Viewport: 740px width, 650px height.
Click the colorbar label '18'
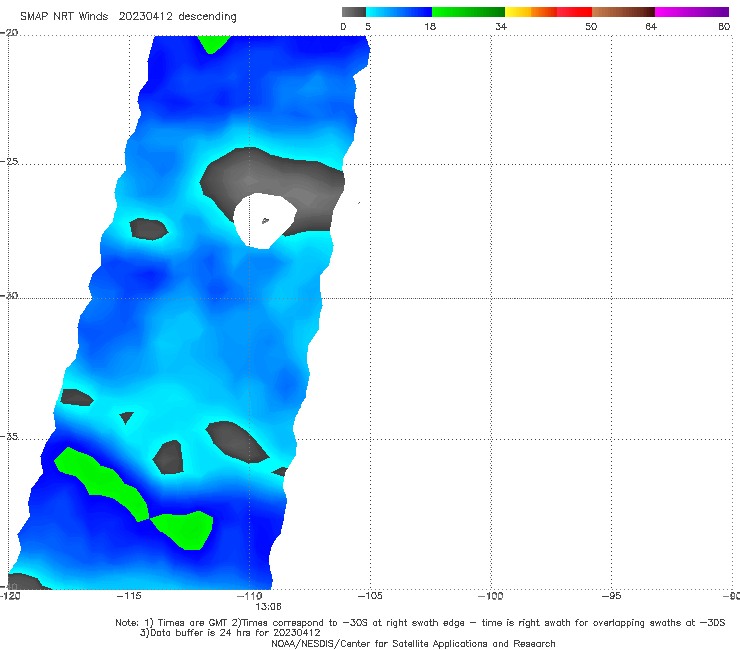pyautogui.click(x=430, y=26)
